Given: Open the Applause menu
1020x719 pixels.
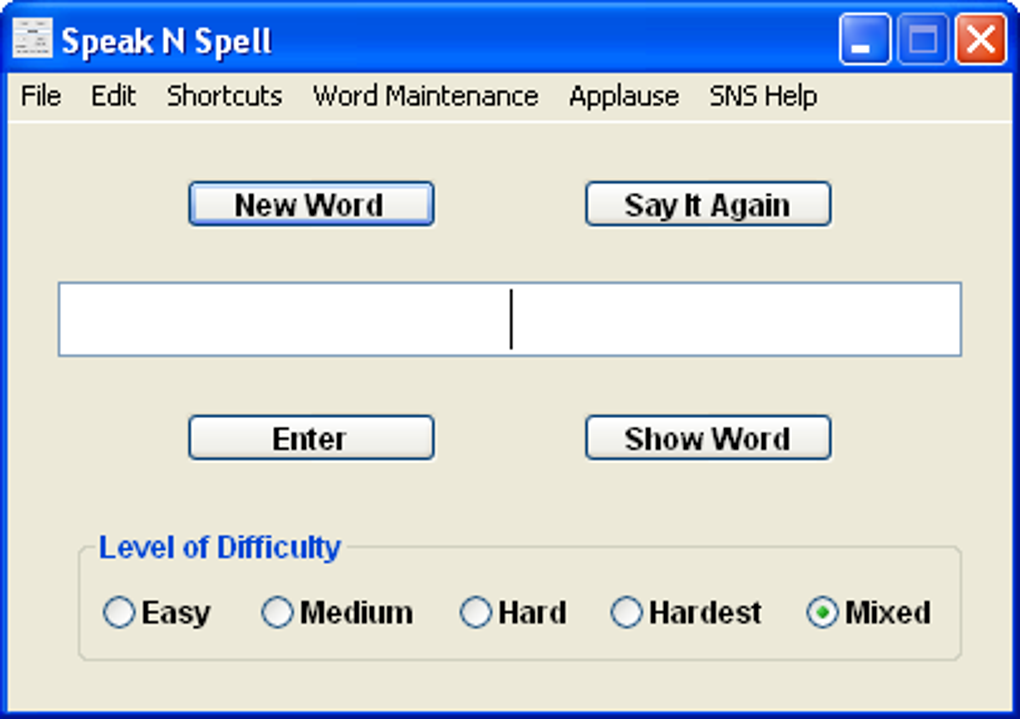Looking at the screenshot, I should [624, 96].
